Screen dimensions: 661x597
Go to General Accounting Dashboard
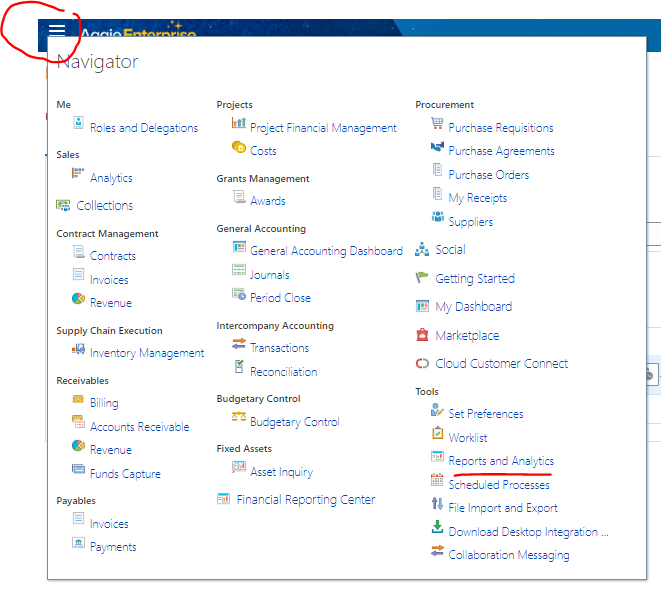(x=326, y=251)
